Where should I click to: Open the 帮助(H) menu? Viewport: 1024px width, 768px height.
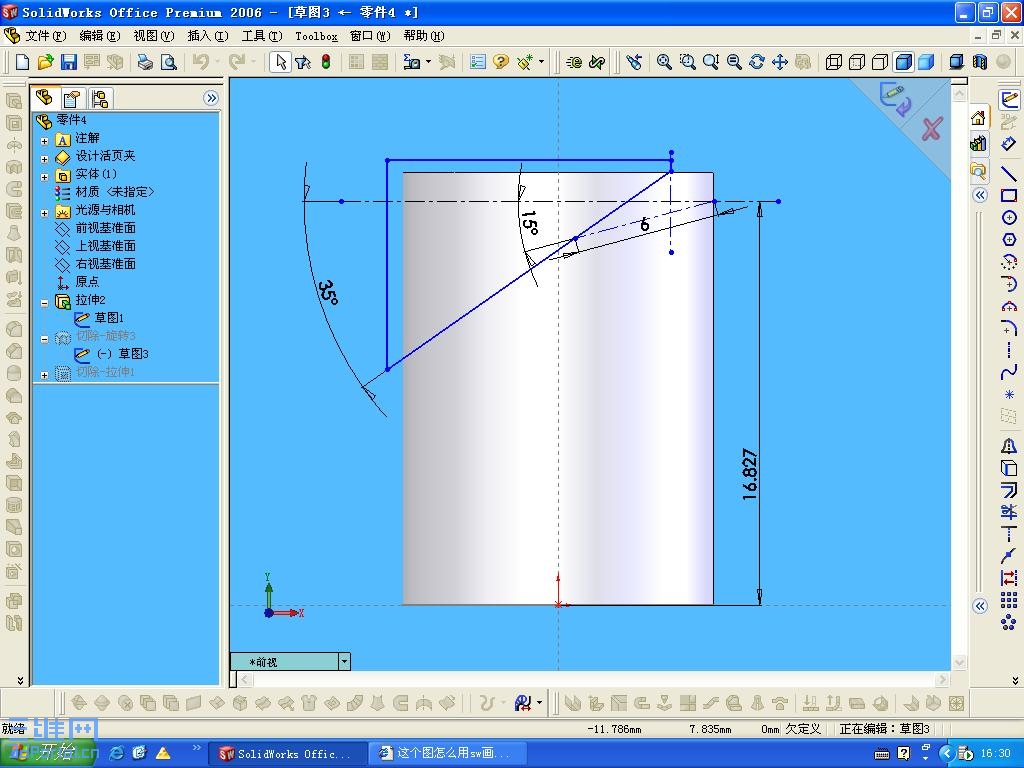click(424, 36)
